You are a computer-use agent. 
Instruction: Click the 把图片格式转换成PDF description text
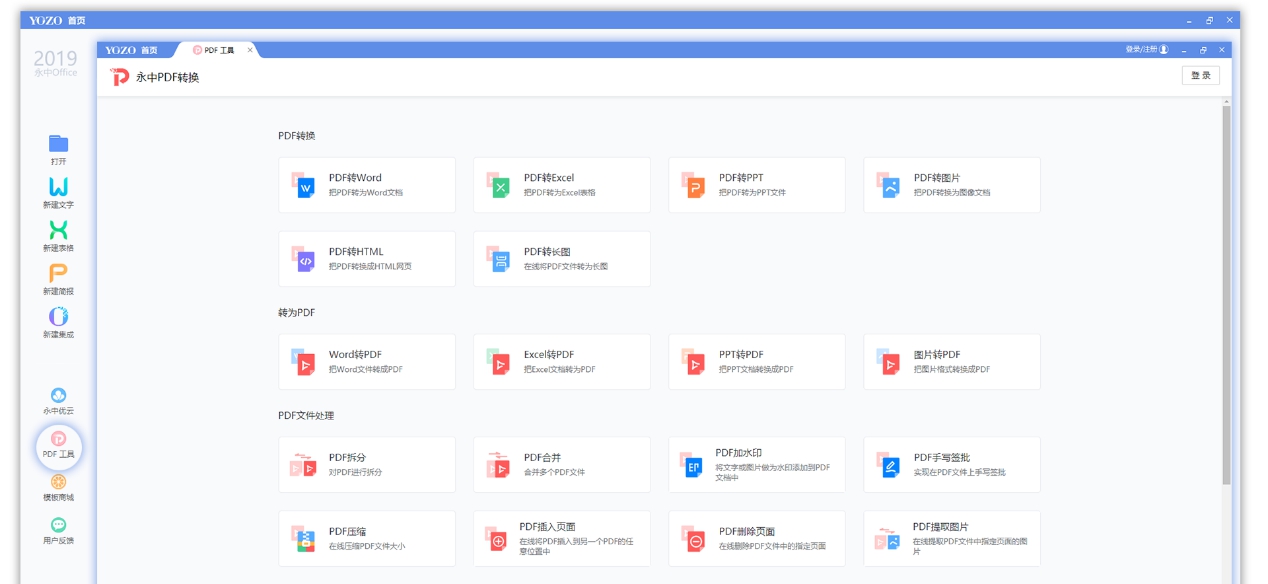click(x=951, y=370)
